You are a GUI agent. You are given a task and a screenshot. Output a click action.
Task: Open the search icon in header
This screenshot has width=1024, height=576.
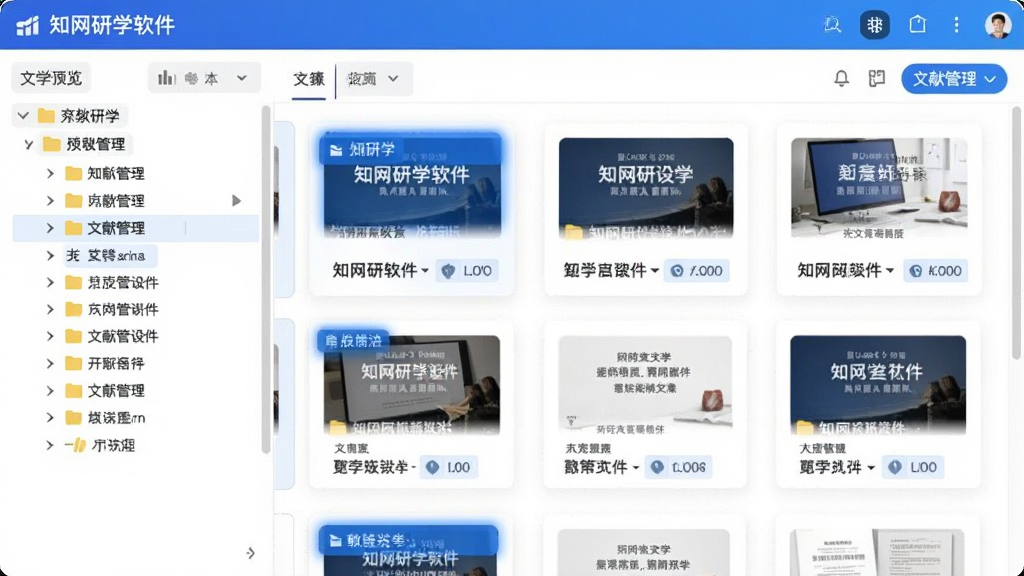point(832,25)
